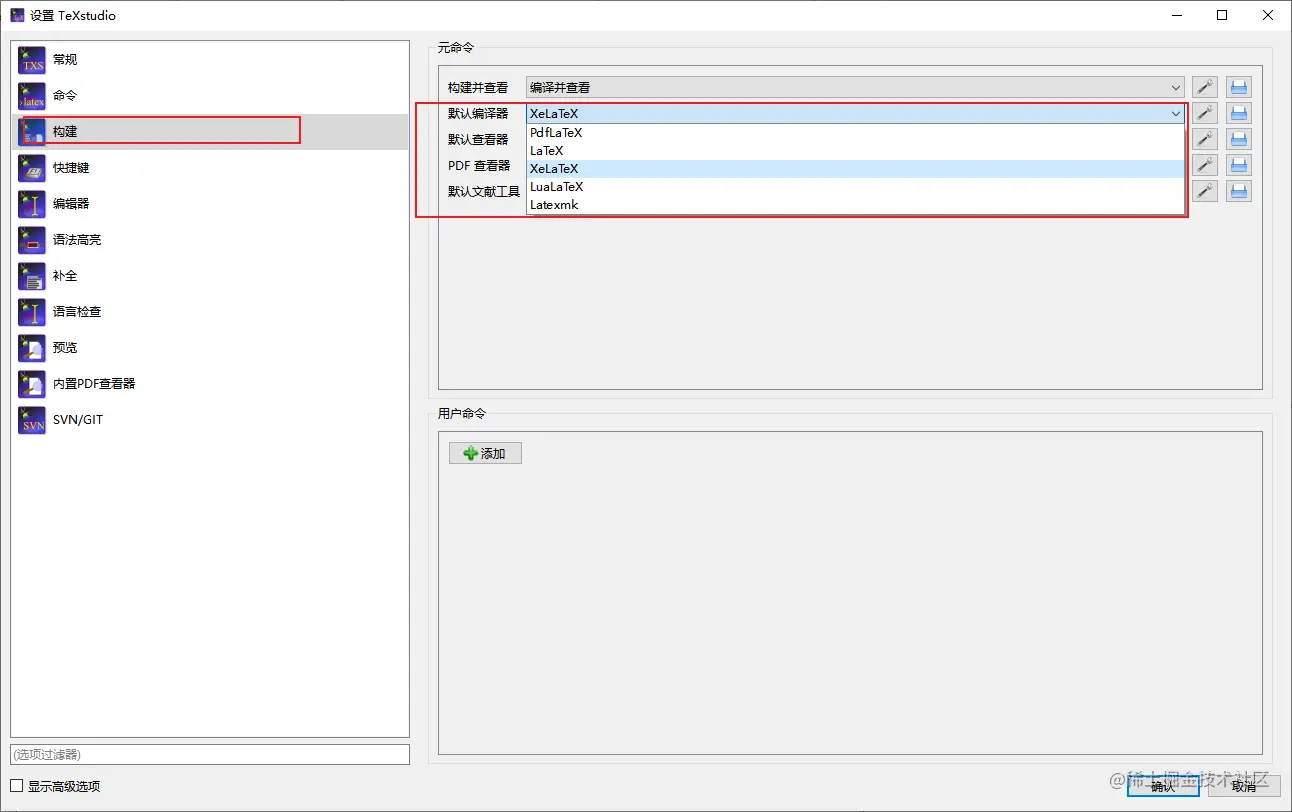The width and height of the screenshot is (1292, 812).
Task: Pick LuaLaTeX from compiler list
Action: pos(855,187)
